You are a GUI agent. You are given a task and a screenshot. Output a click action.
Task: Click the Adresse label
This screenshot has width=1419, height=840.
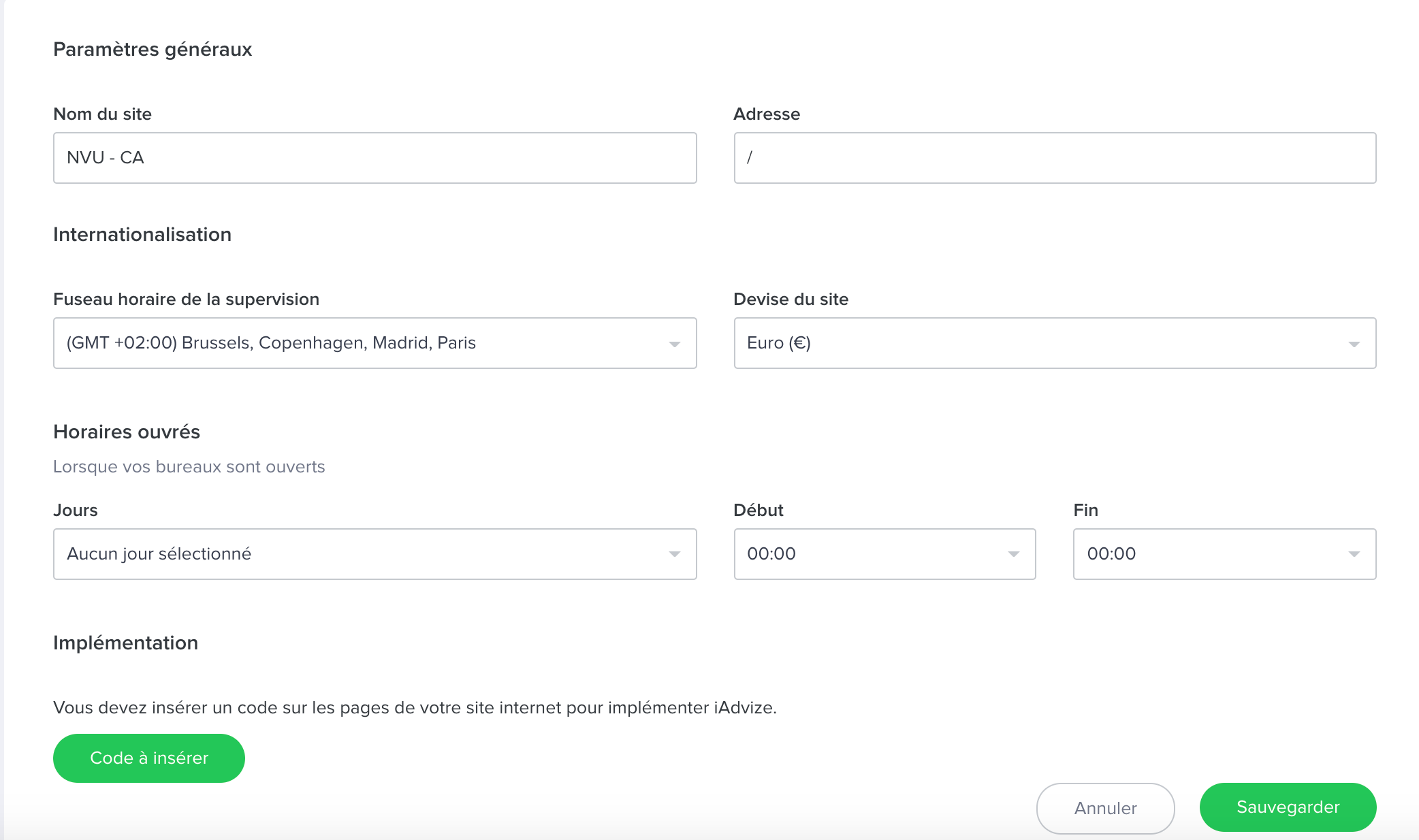(767, 114)
